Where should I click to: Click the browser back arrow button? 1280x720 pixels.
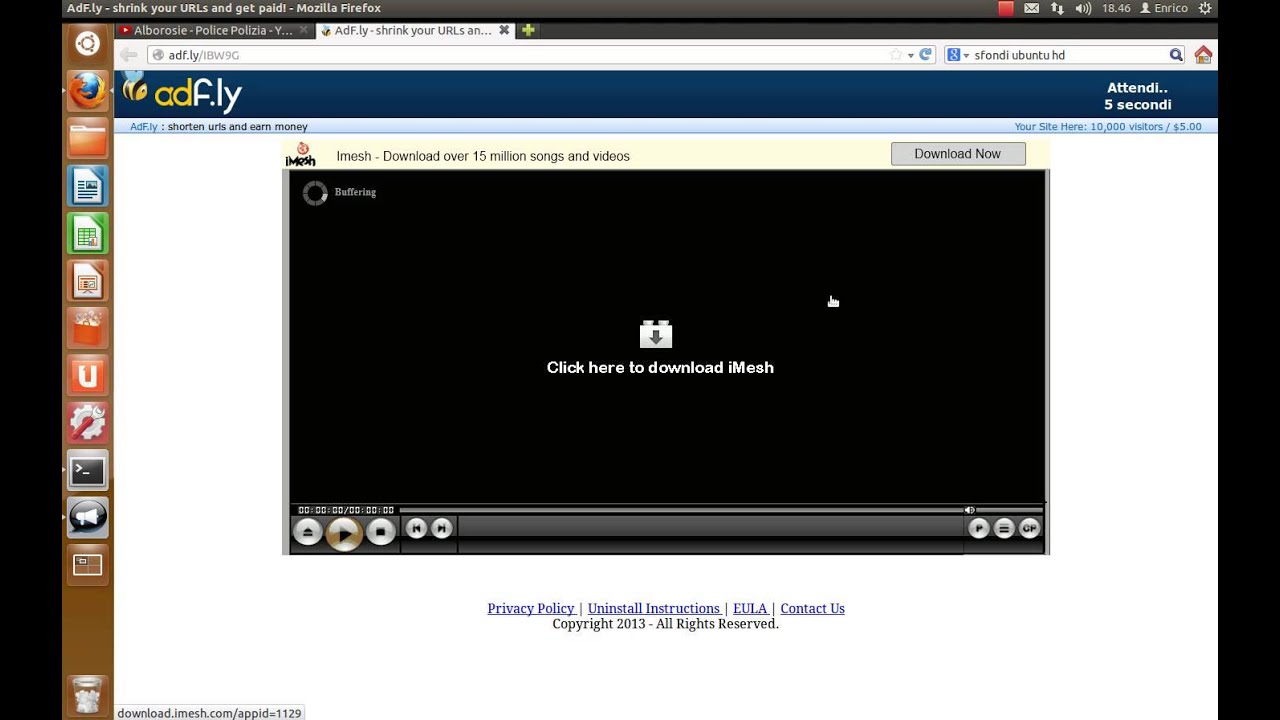click(128, 55)
